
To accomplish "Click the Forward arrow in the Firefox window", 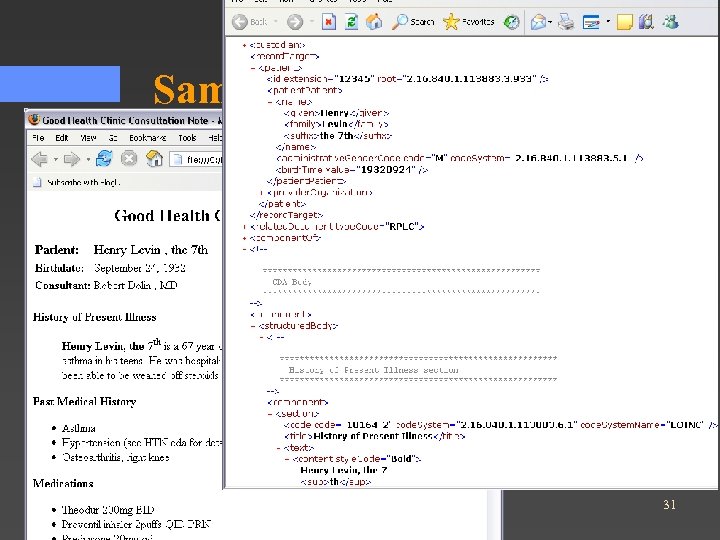I will click(72, 159).
